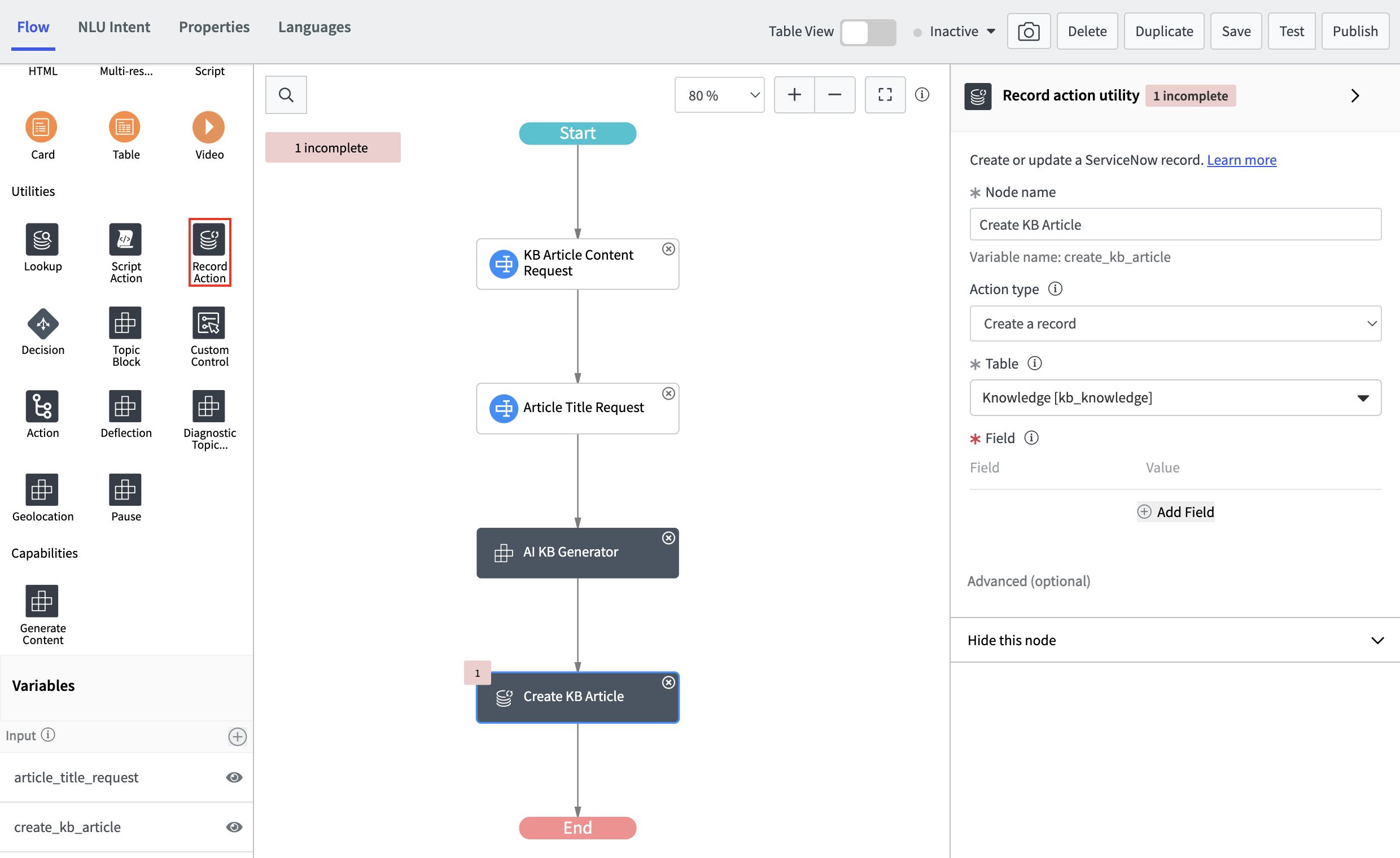The width and height of the screenshot is (1400, 858).
Task: Click the Duplicate button
Action: click(x=1163, y=31)
